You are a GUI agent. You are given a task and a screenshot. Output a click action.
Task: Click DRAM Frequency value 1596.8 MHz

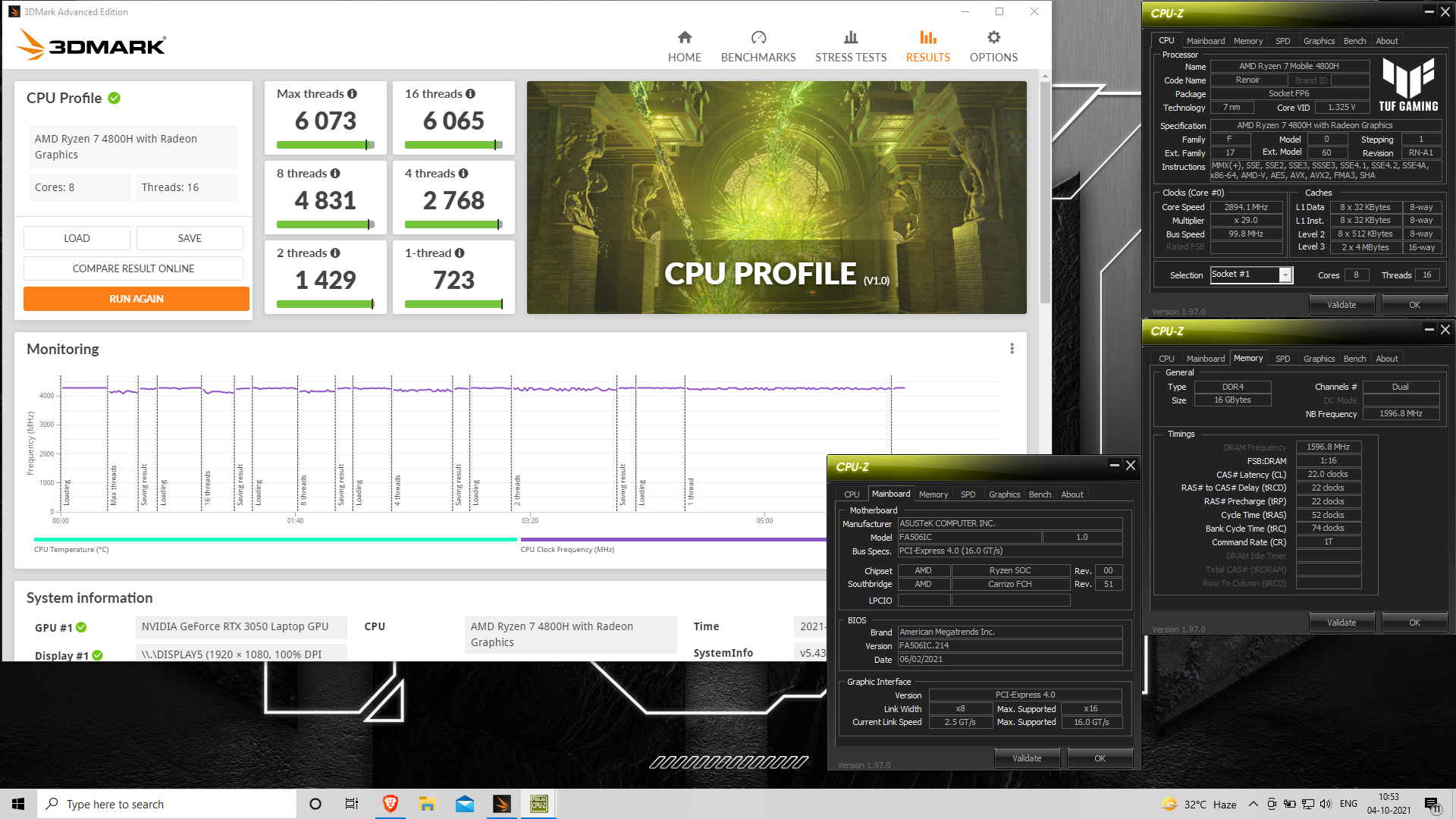coord(1328,447)
